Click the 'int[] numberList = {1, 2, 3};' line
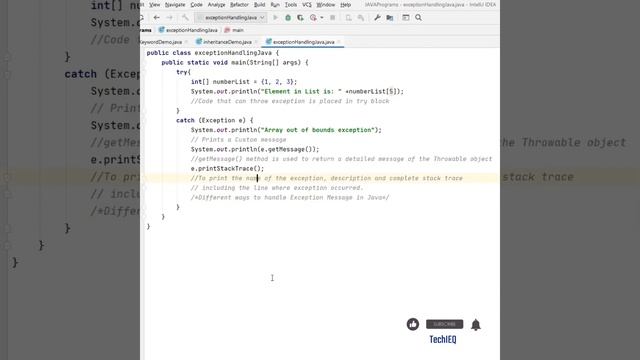640x360 pixels. 244,82
